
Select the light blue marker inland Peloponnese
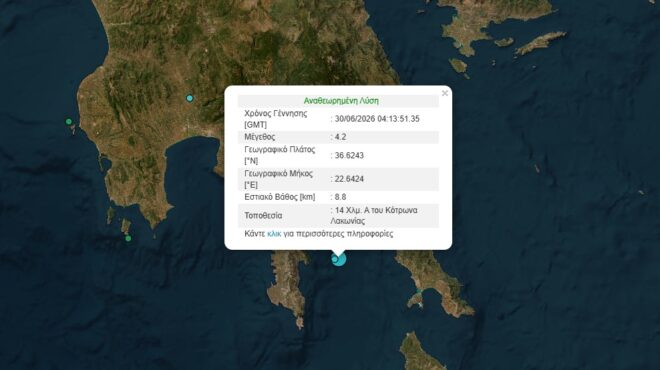coord(190,98)
